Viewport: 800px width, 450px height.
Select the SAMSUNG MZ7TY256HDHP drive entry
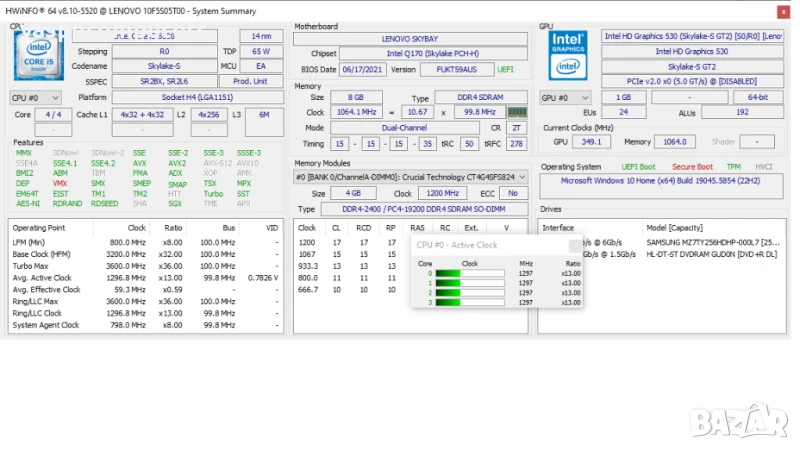[x=716, y=243]
